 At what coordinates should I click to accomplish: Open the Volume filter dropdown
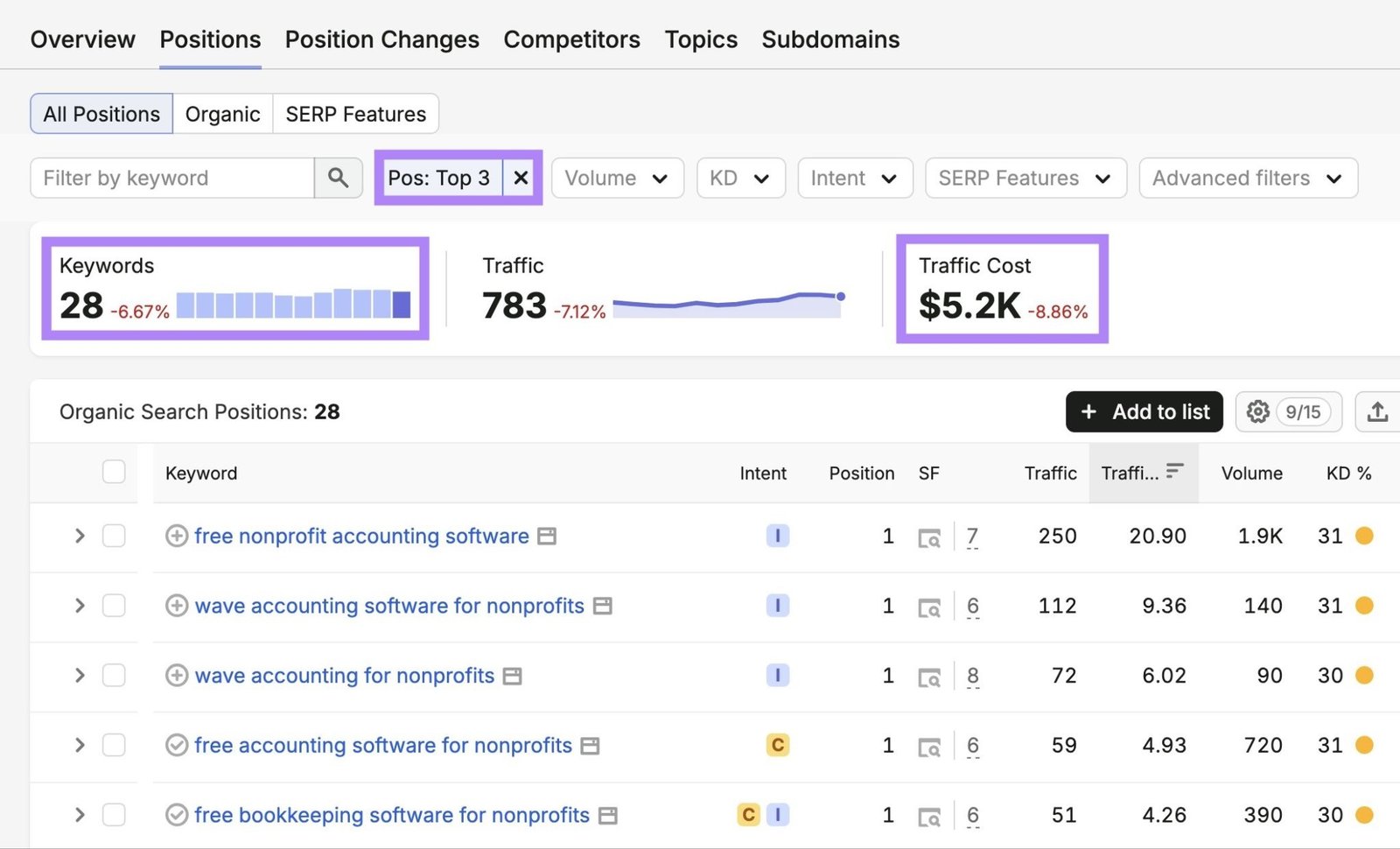[x=618, y=178]
